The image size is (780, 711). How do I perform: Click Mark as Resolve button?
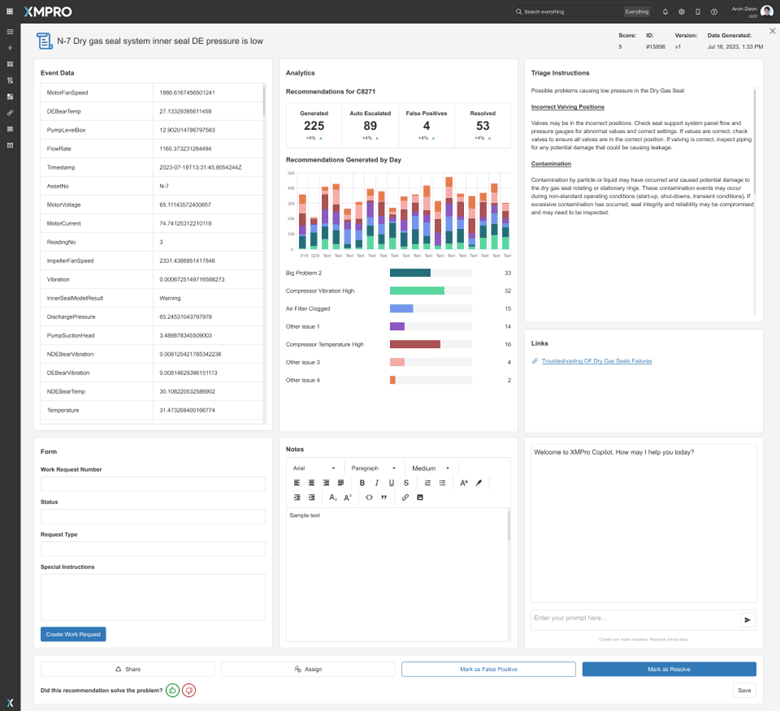(x=669, y=669)
